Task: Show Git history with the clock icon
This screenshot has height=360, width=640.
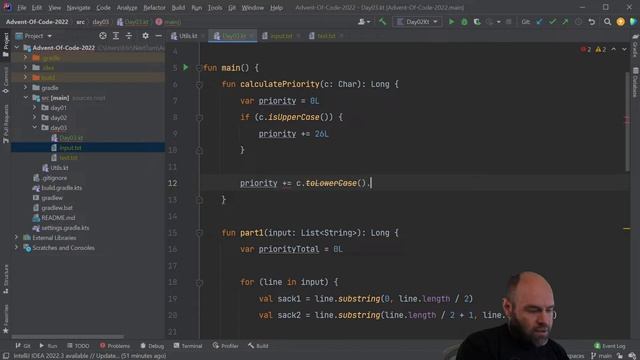Action: point(578,22)
